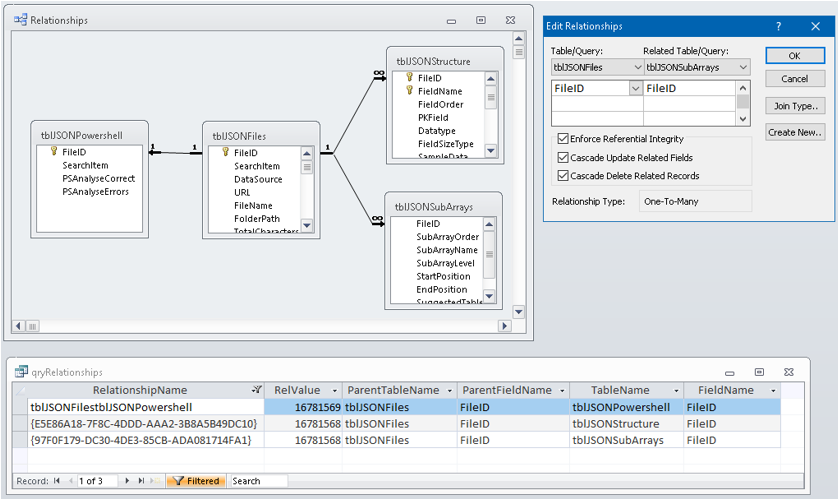839x500 pixels.
Task: Open the left FileID field dropdown arrow
Action: tap(636, 88)
